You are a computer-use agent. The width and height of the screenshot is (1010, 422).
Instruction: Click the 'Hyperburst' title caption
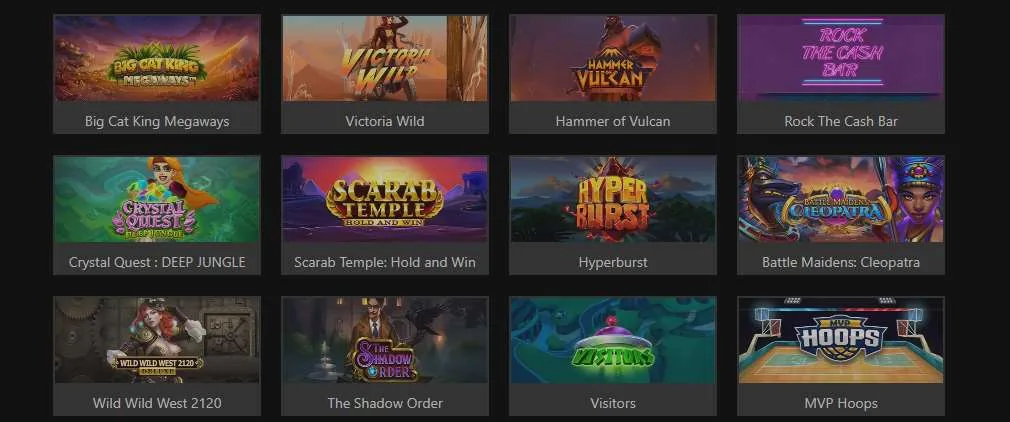point(613,262)
